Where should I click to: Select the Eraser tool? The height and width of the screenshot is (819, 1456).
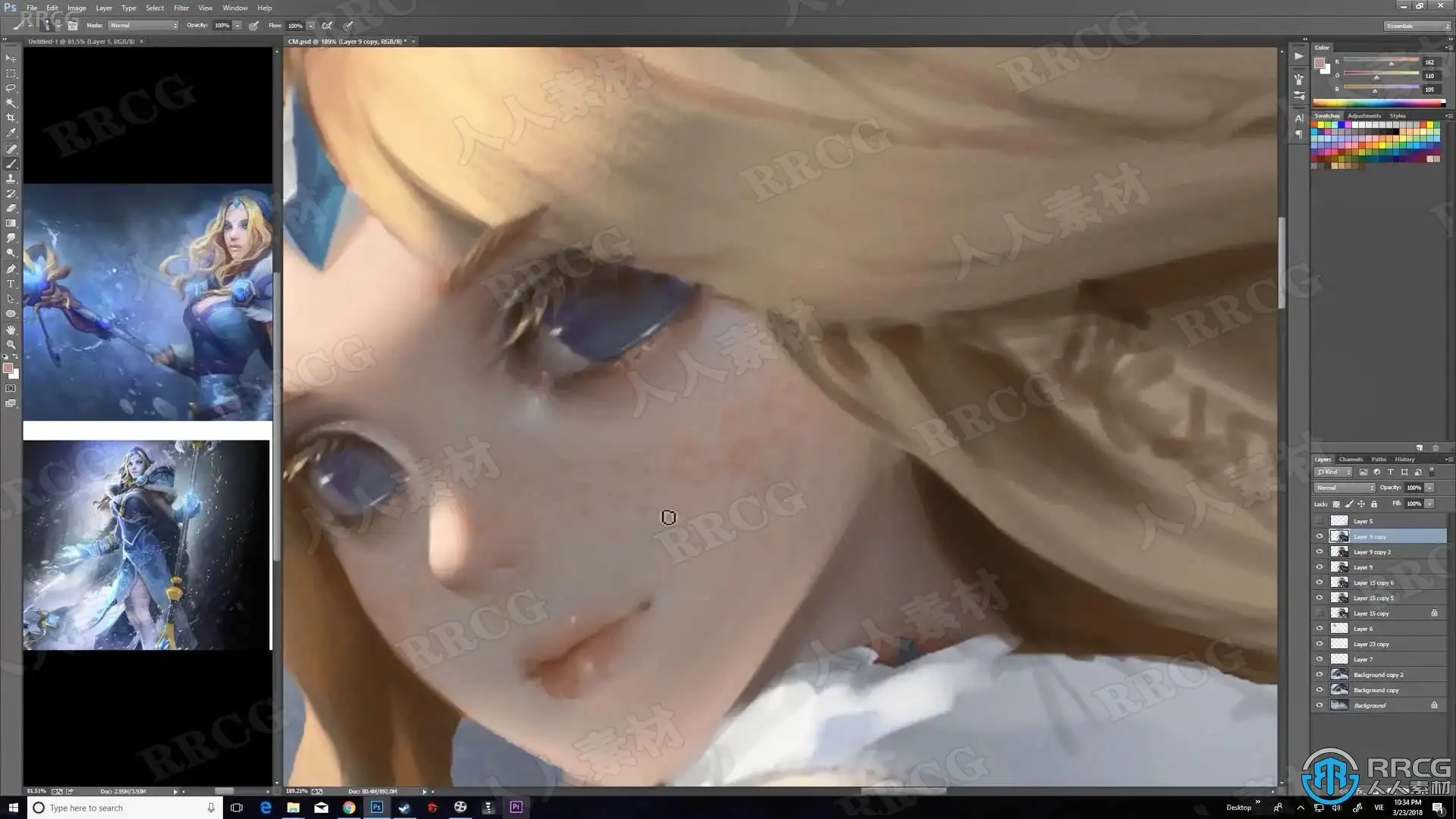11,208
